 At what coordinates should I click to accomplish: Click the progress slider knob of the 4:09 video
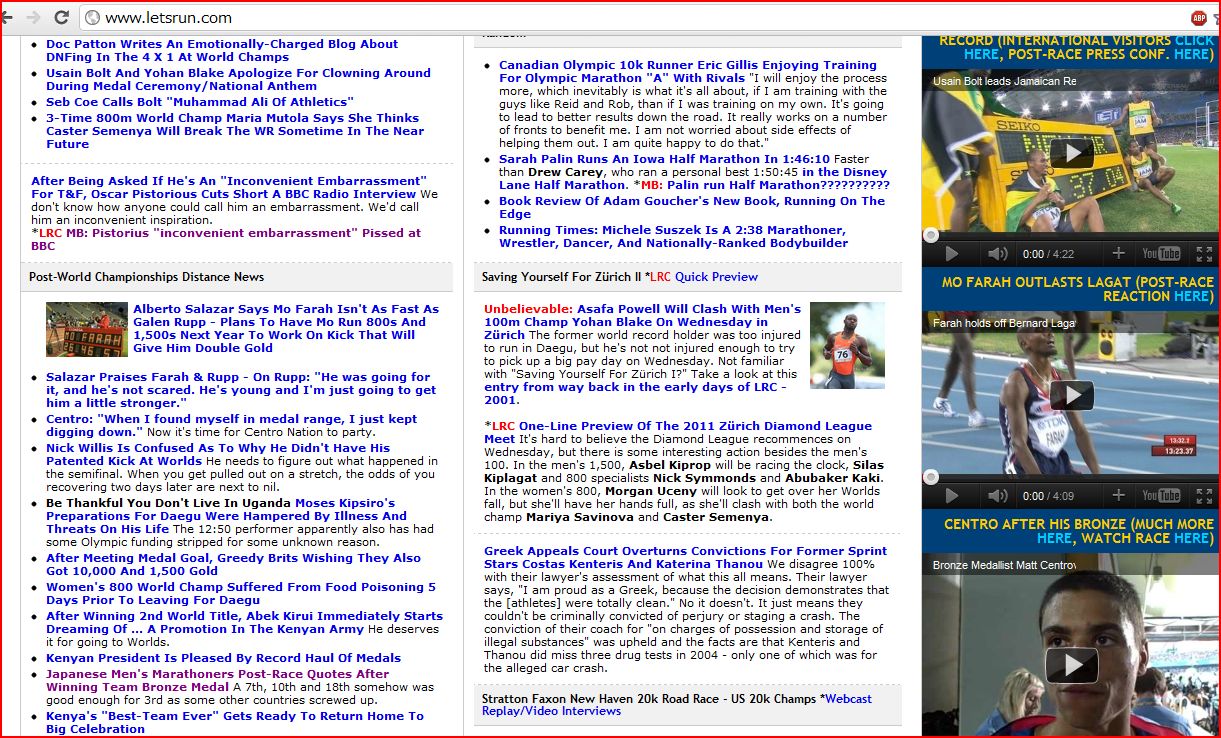coord(931,478)
